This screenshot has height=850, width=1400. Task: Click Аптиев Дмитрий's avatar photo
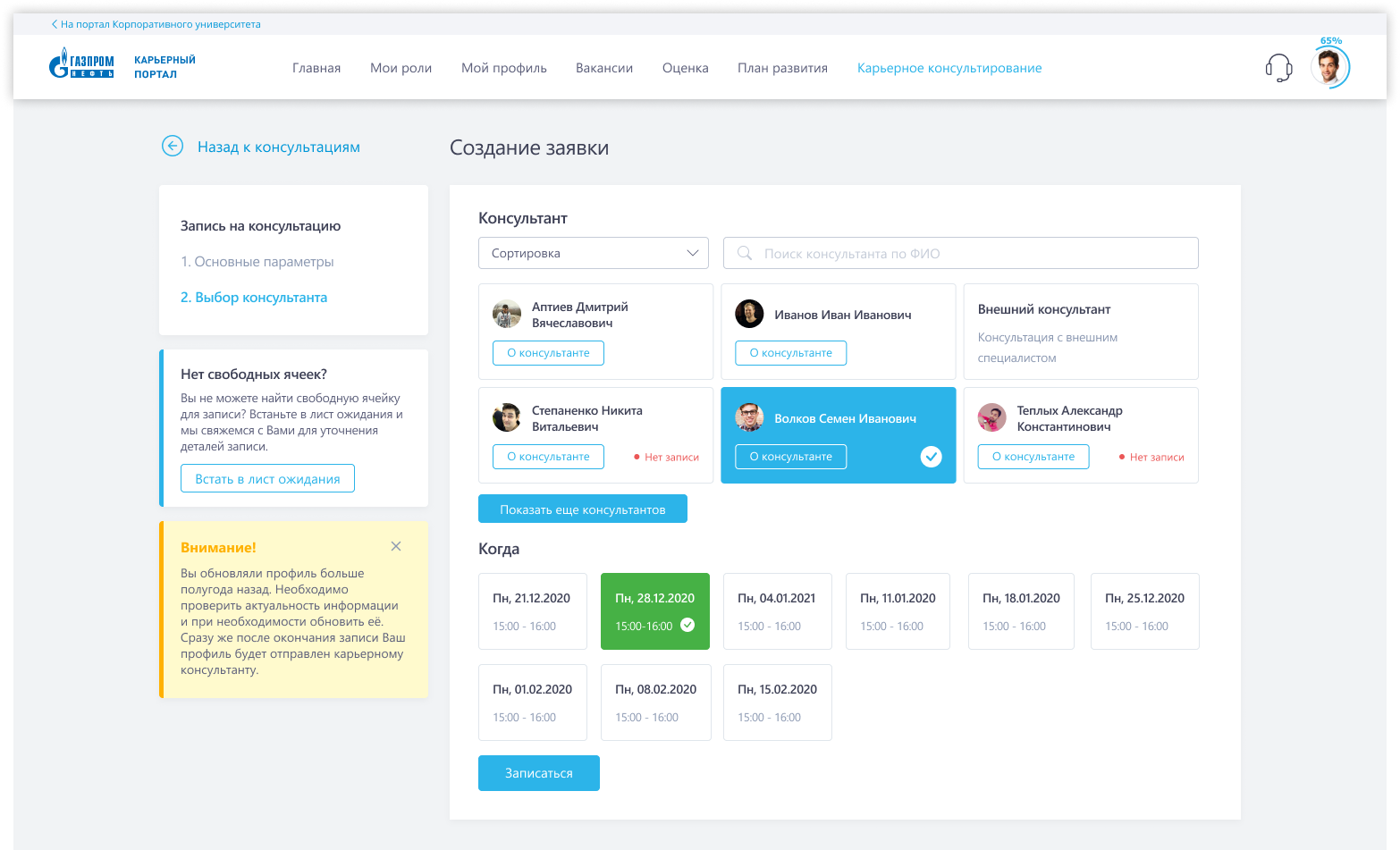pos(507,315)
